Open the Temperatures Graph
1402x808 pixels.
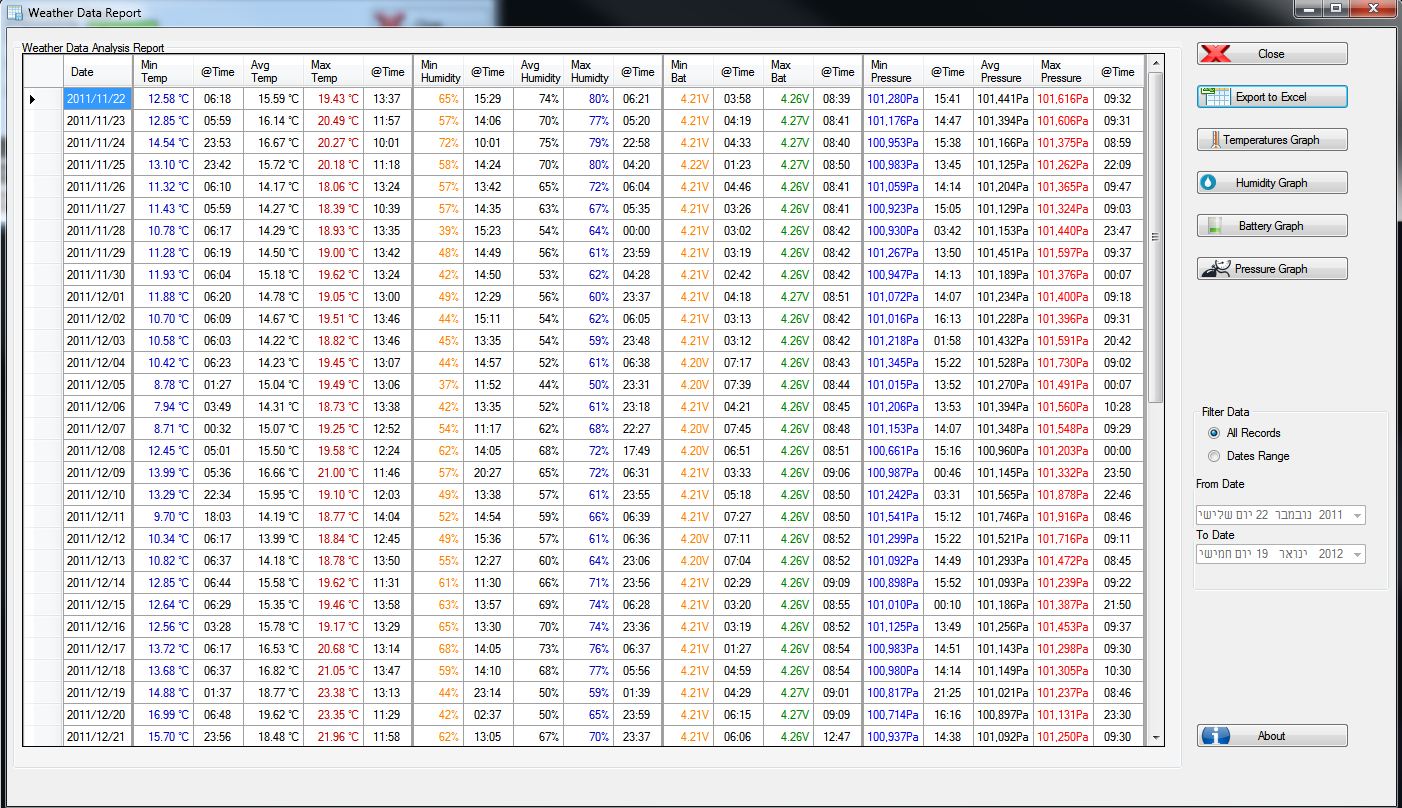coord(1271,139)
